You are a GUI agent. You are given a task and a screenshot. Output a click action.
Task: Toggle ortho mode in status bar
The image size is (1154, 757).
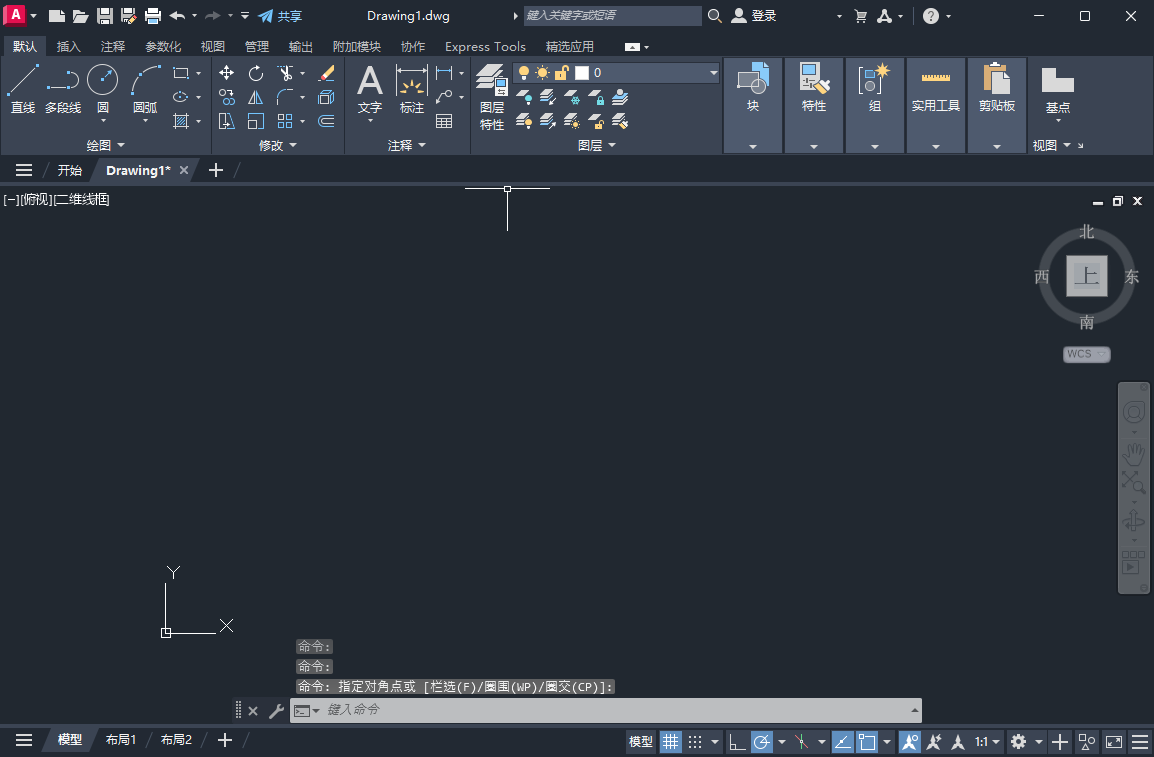pos(736,742)
